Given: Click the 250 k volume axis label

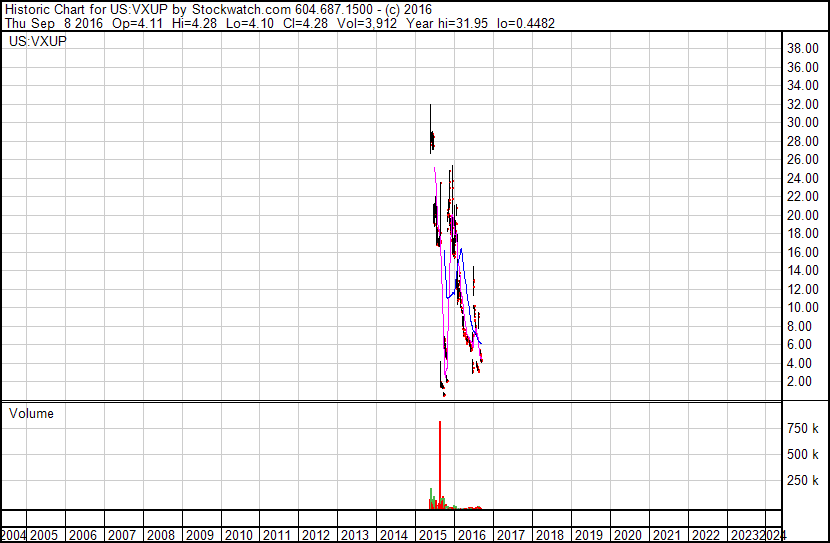Looking at the screenshot, I should point(803,481).
